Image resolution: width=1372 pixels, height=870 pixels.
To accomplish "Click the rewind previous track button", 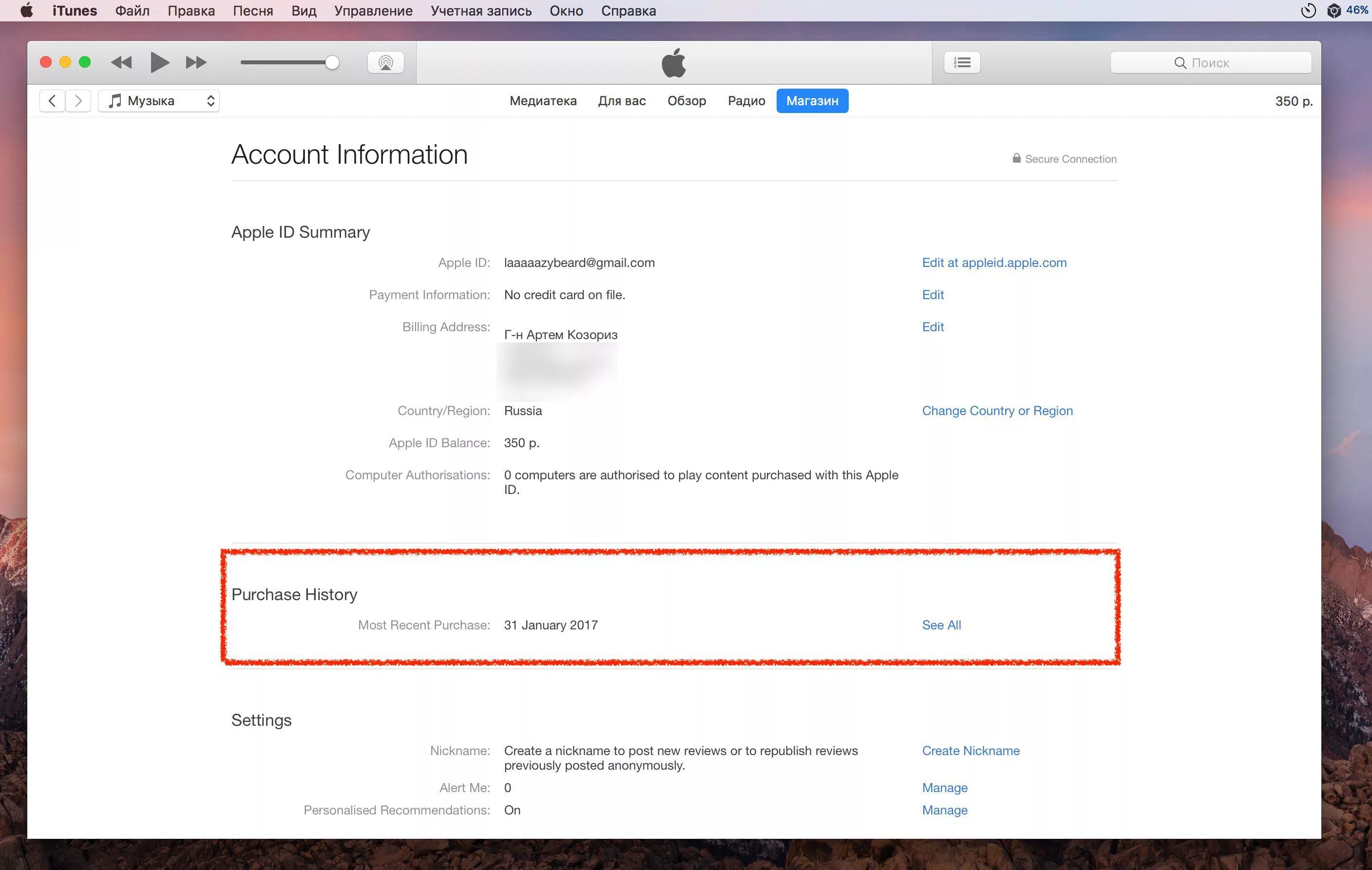I will coord(121,62).
